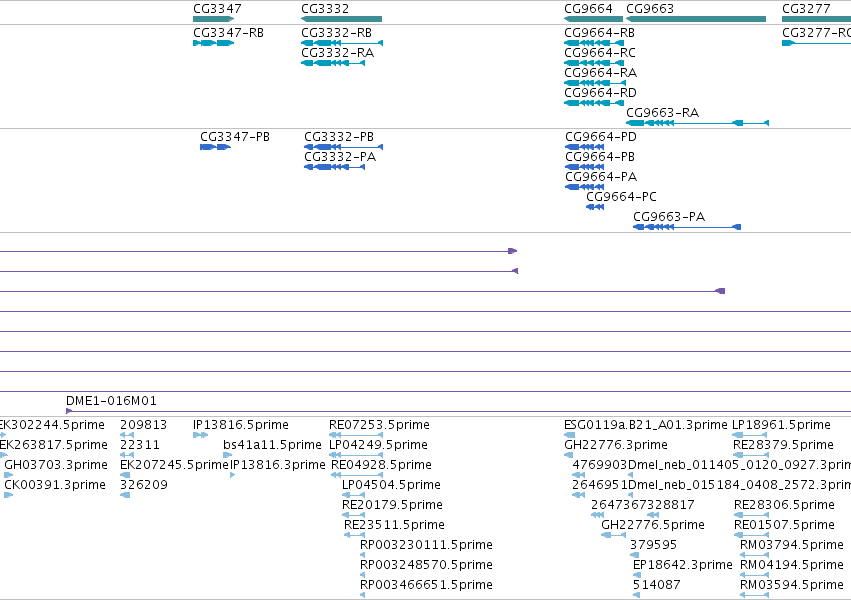Click the RM04194.5prime EST label
The width and height of the screenshot is (851, 600).
(x=792, y=565)
